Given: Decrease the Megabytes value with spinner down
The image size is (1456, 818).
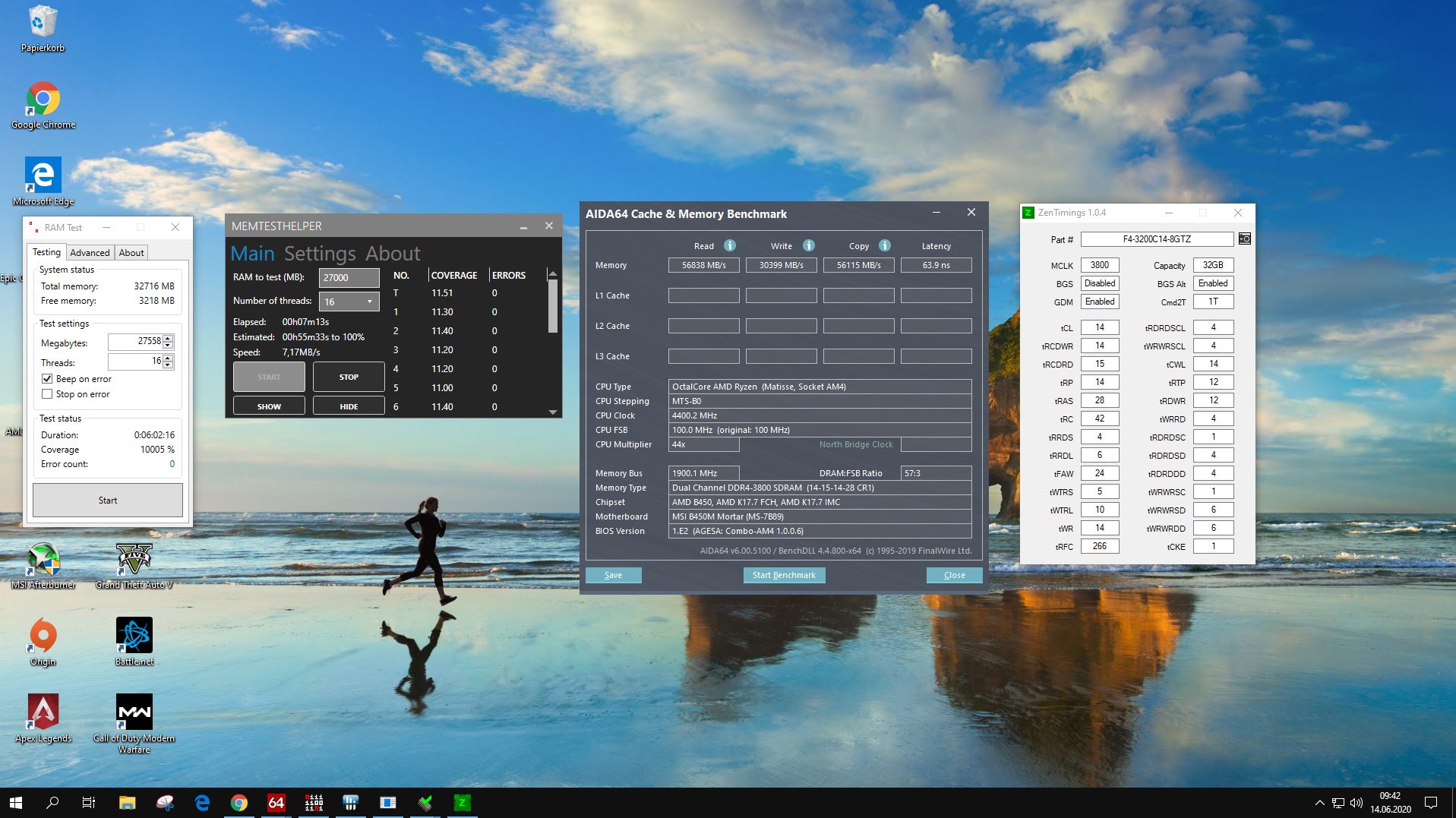Looking at the screenshot, I should (x=168, y=346).
